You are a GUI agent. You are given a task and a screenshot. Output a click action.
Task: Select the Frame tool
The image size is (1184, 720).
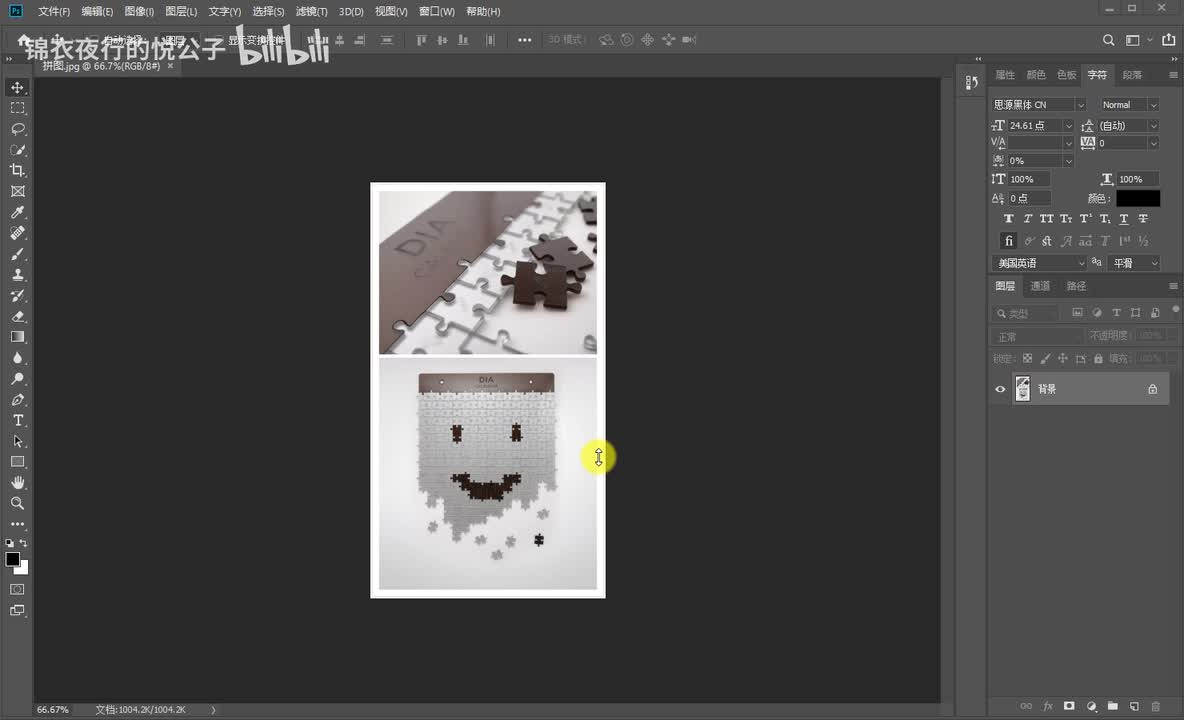[17, 191]
